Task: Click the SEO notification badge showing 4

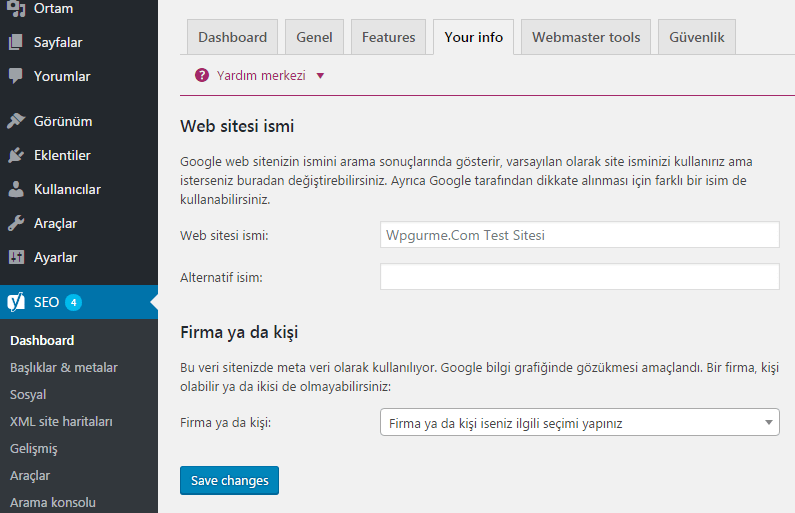Action: coord(74,303)
